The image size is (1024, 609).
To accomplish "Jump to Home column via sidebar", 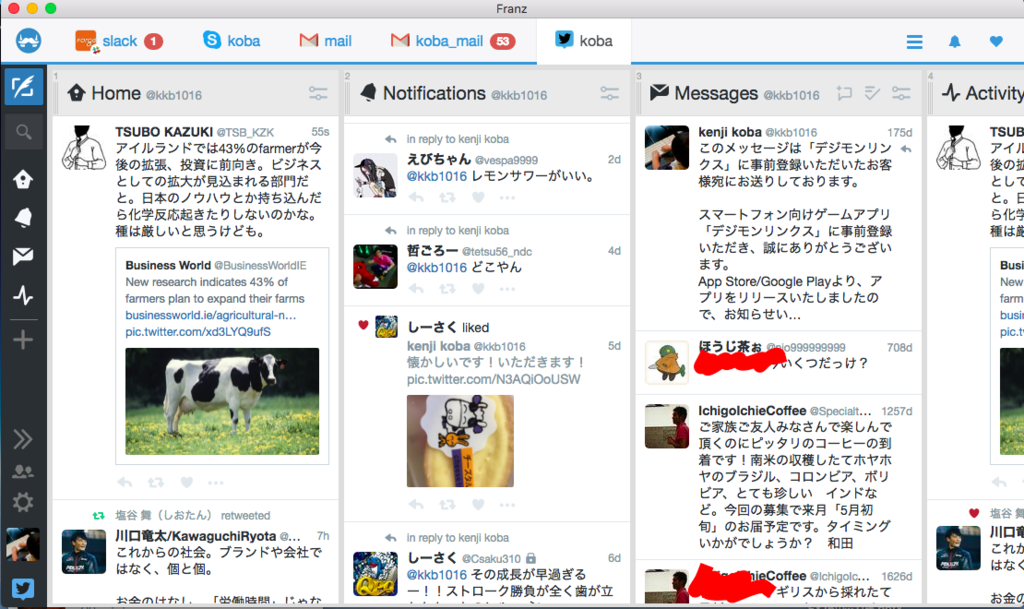I will tap(24, 179).
